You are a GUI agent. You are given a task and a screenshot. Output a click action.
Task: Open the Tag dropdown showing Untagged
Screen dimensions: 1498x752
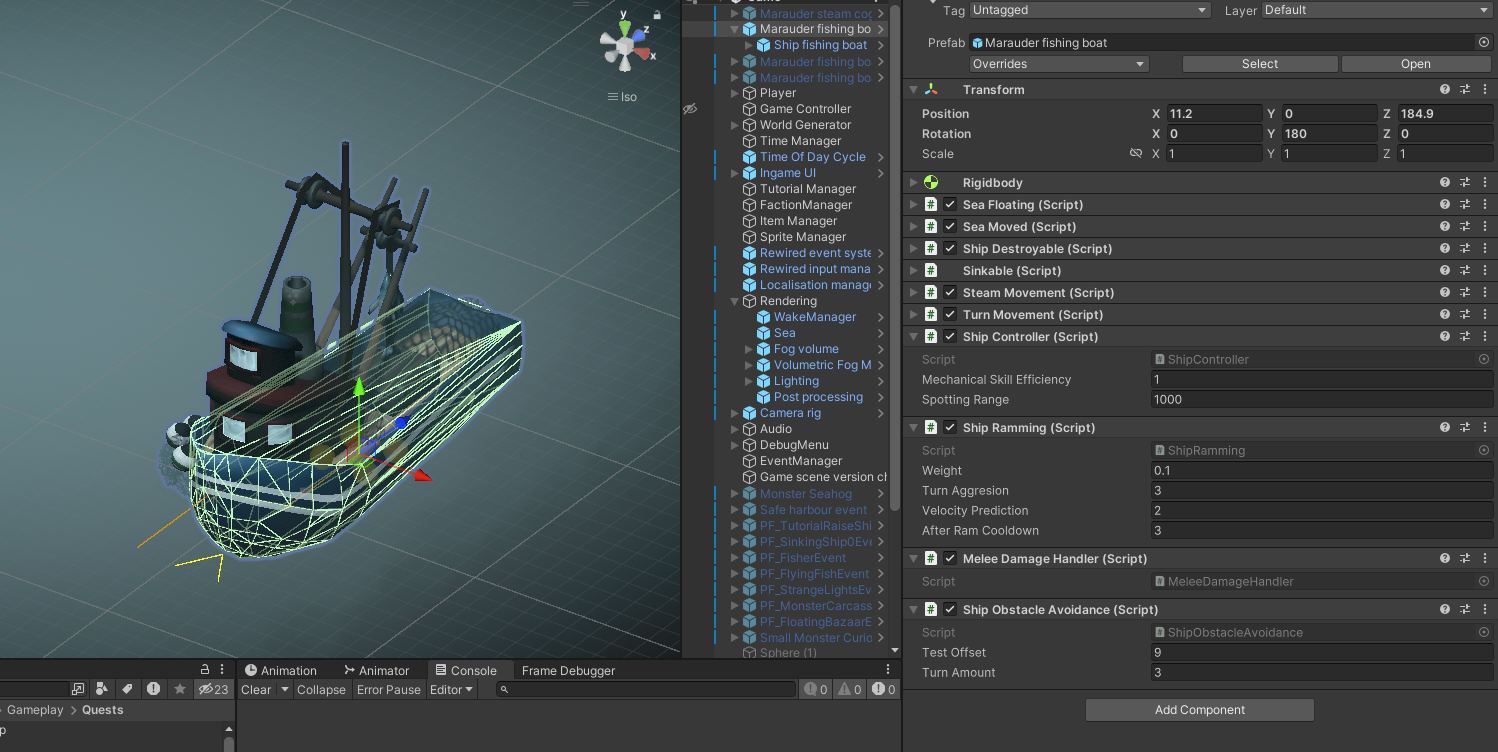coord(1090,10)
